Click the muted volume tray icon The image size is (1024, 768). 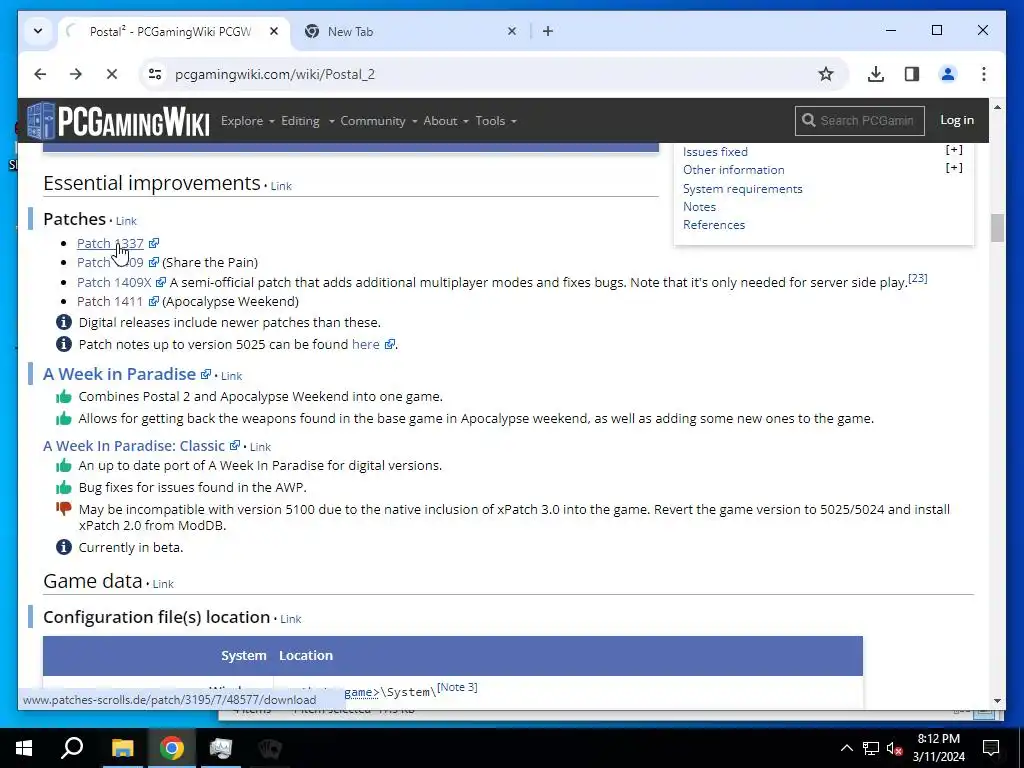pyautogui.click(x=895, y=748)
